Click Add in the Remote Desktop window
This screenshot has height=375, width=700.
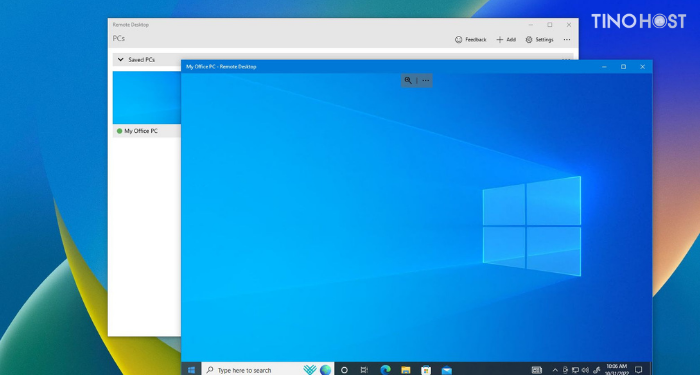(x=506, y=40)
